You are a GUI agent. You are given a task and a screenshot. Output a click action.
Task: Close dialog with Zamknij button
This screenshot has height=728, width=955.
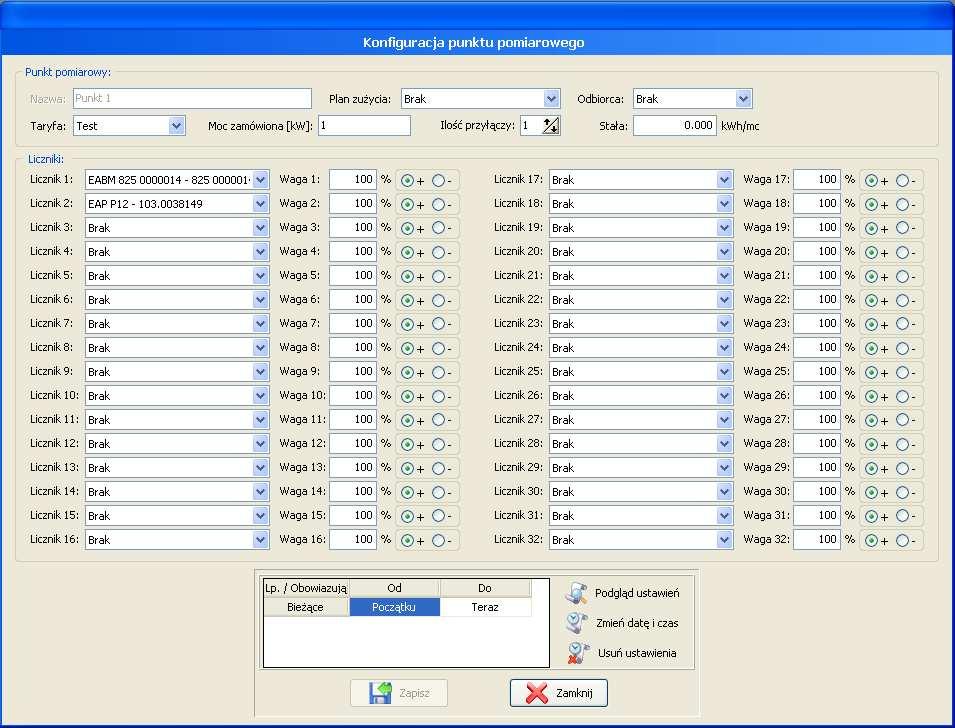click(559, 693)
